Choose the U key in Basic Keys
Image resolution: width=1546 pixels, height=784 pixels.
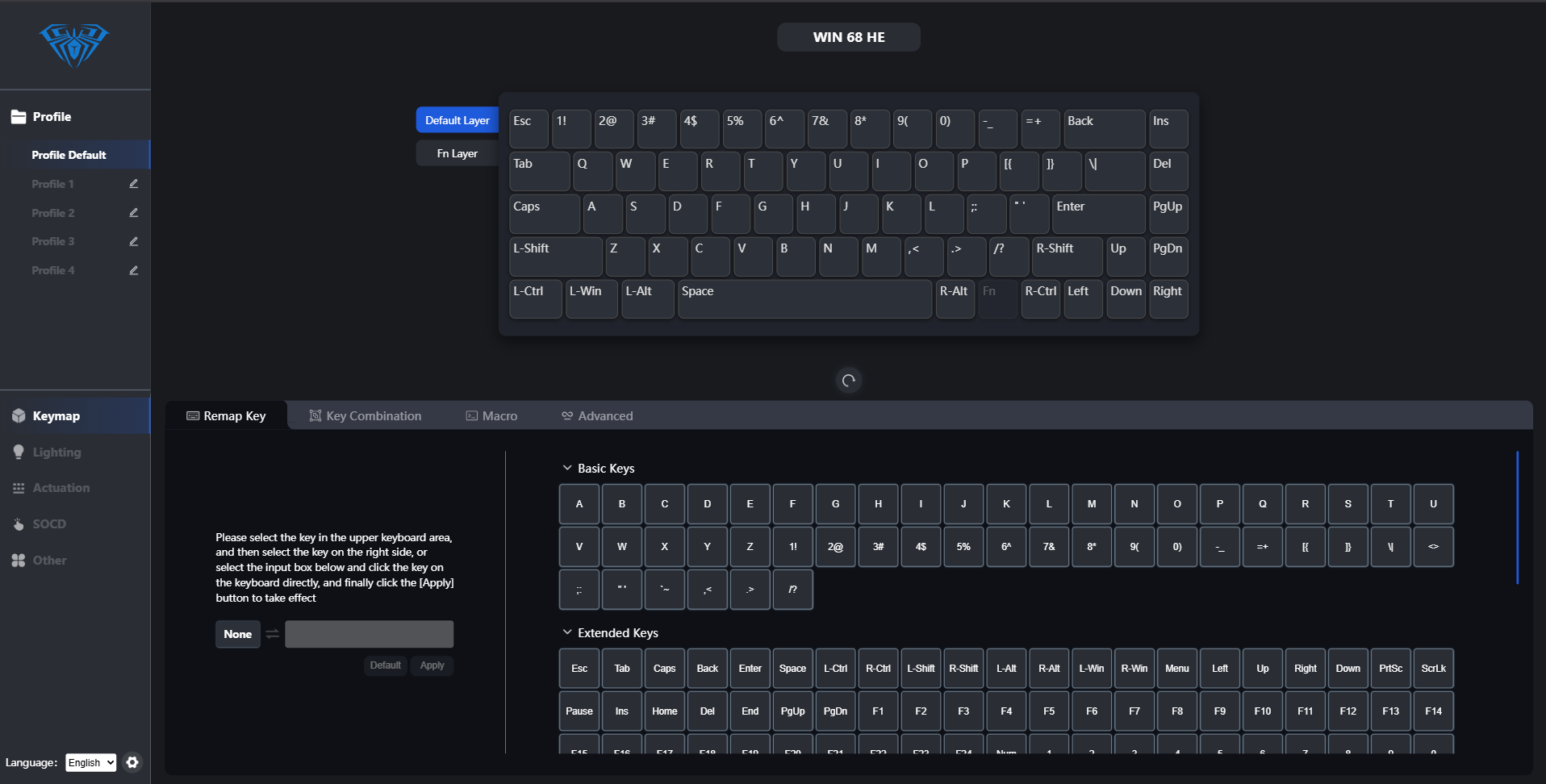[1434, 504]
